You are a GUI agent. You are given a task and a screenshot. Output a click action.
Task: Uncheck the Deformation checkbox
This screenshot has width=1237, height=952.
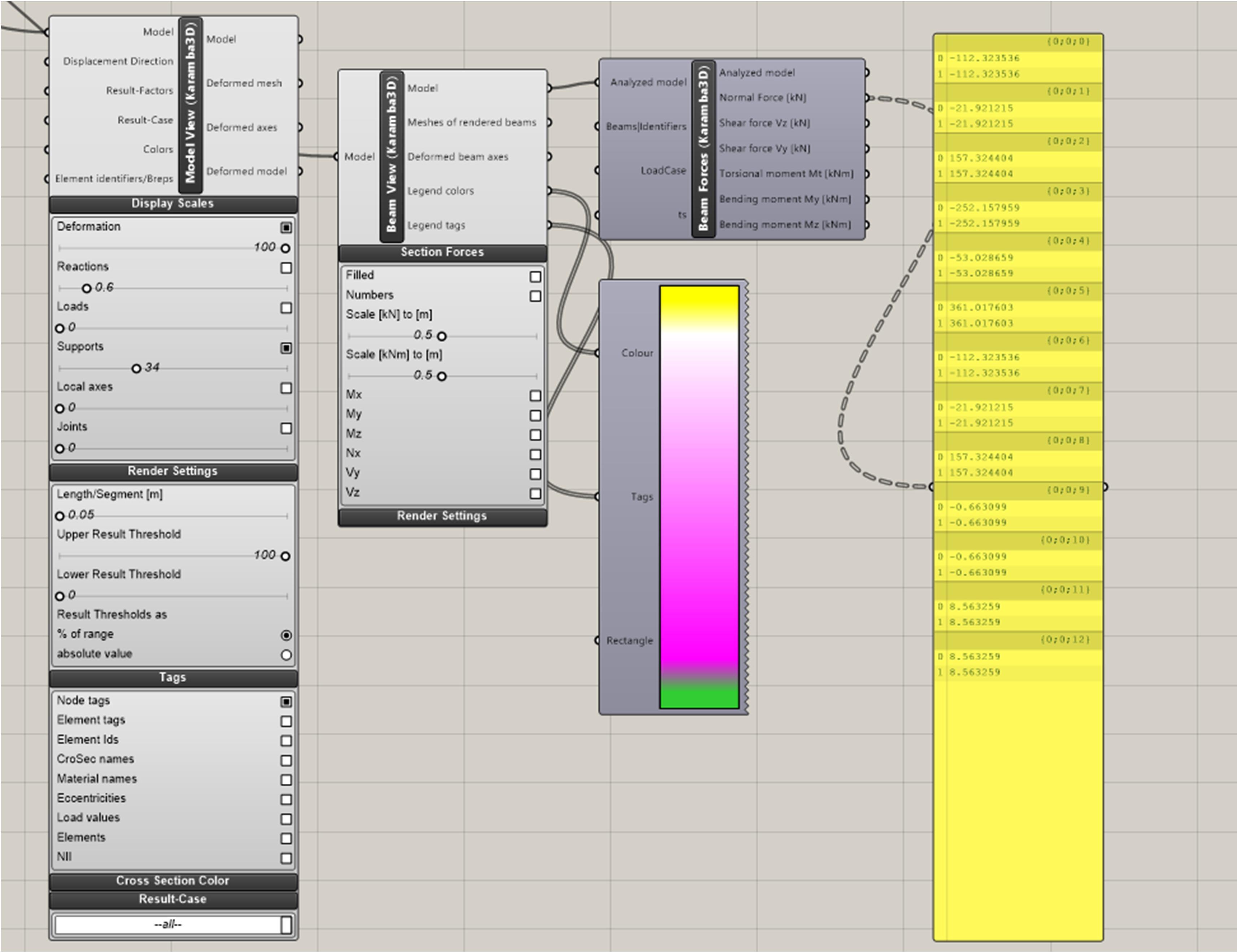pos(286,227)
